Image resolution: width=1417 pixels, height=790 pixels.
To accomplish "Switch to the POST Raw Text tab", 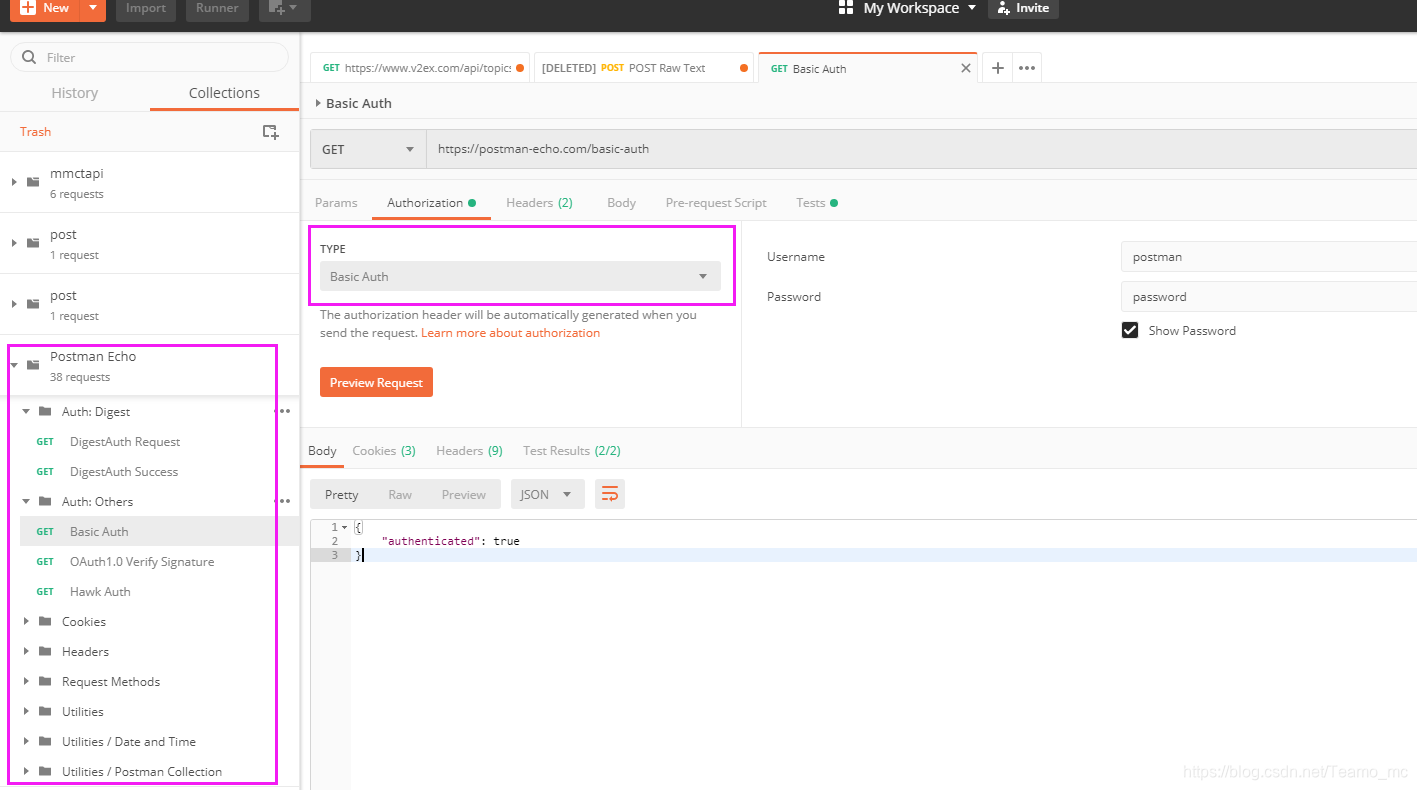I will pyautogui.click(x=646, y=68).
